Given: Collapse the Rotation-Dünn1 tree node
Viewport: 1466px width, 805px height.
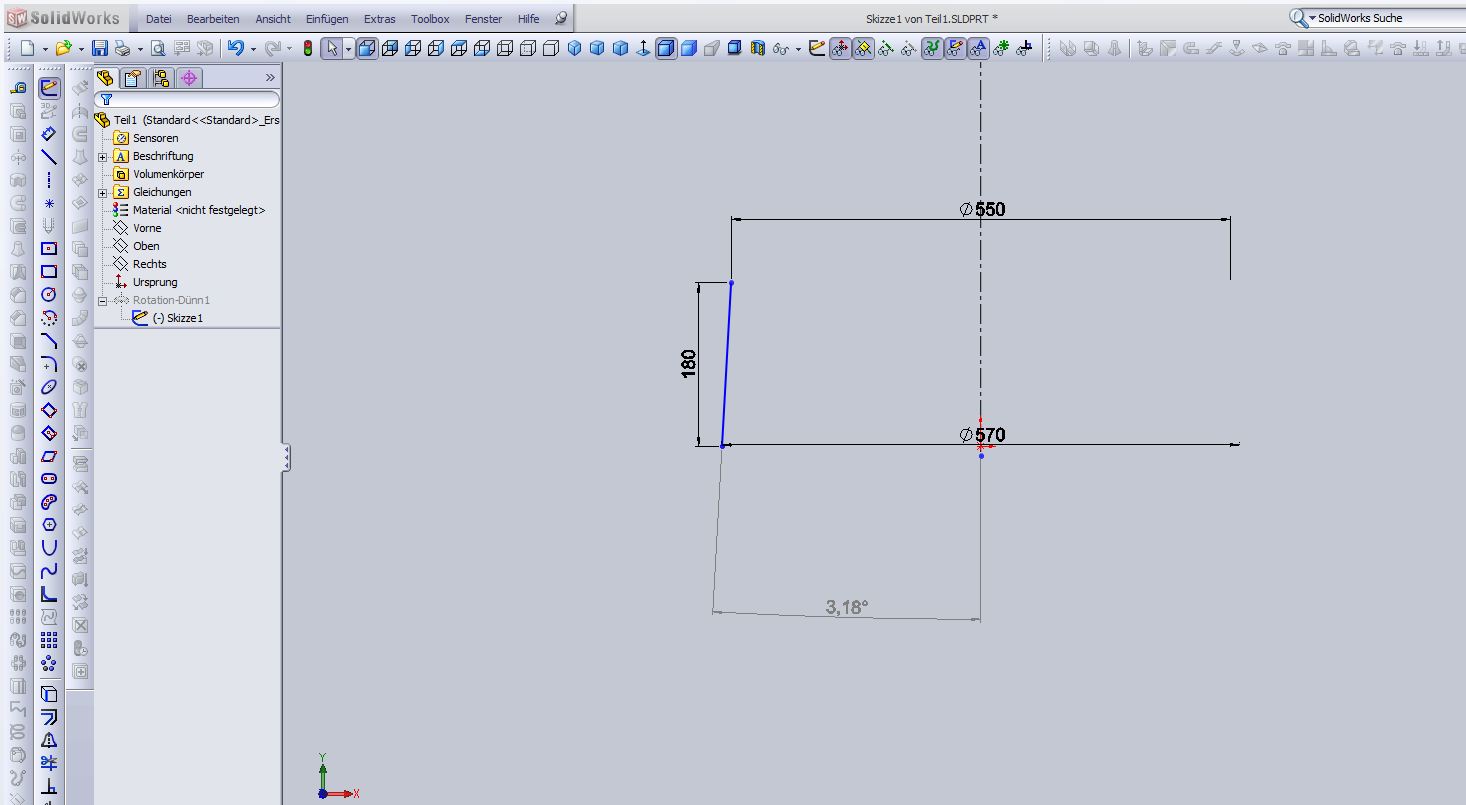Looking at the screenshot, I should tap(104, 301).
